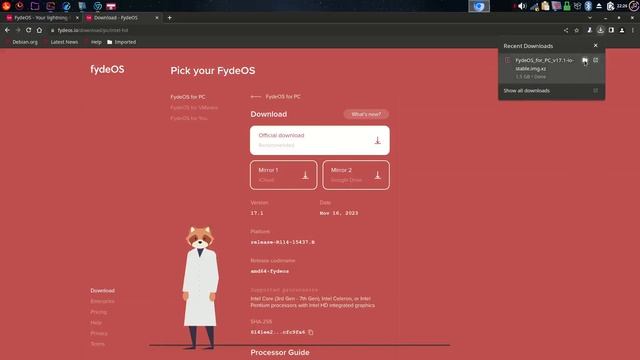This screenshot has width=640, height=360.
Task: Click Show all downloads
Action: click(x=527, y=91)
